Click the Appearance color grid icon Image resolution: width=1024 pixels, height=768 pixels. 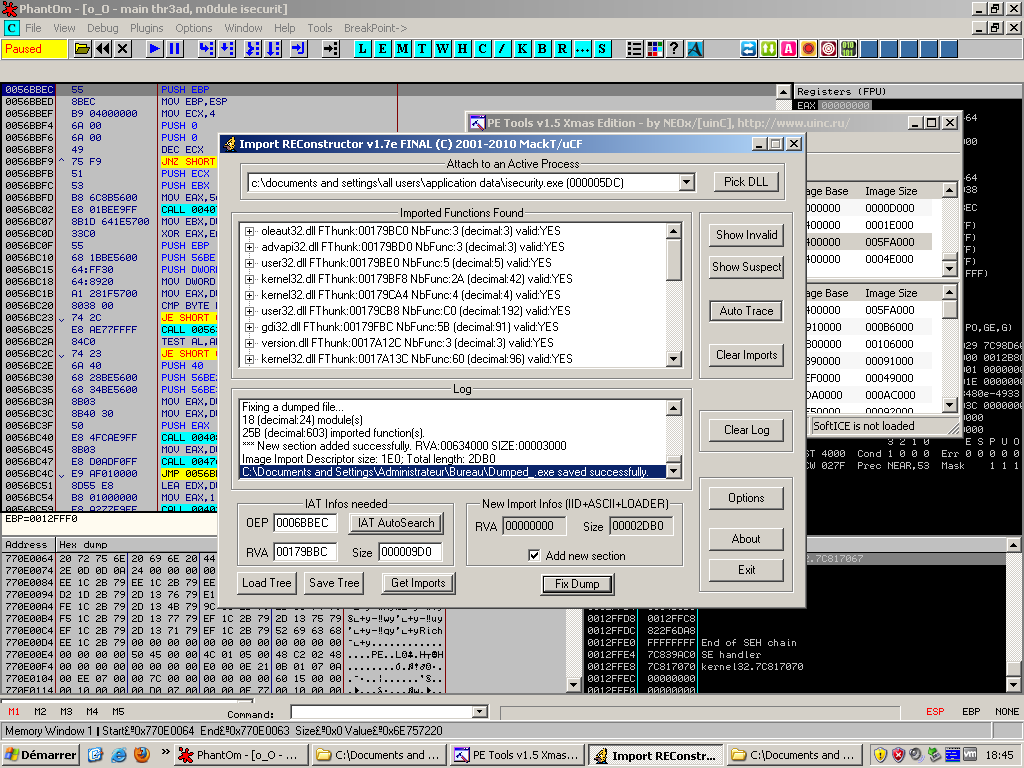[x=654, y=49]
